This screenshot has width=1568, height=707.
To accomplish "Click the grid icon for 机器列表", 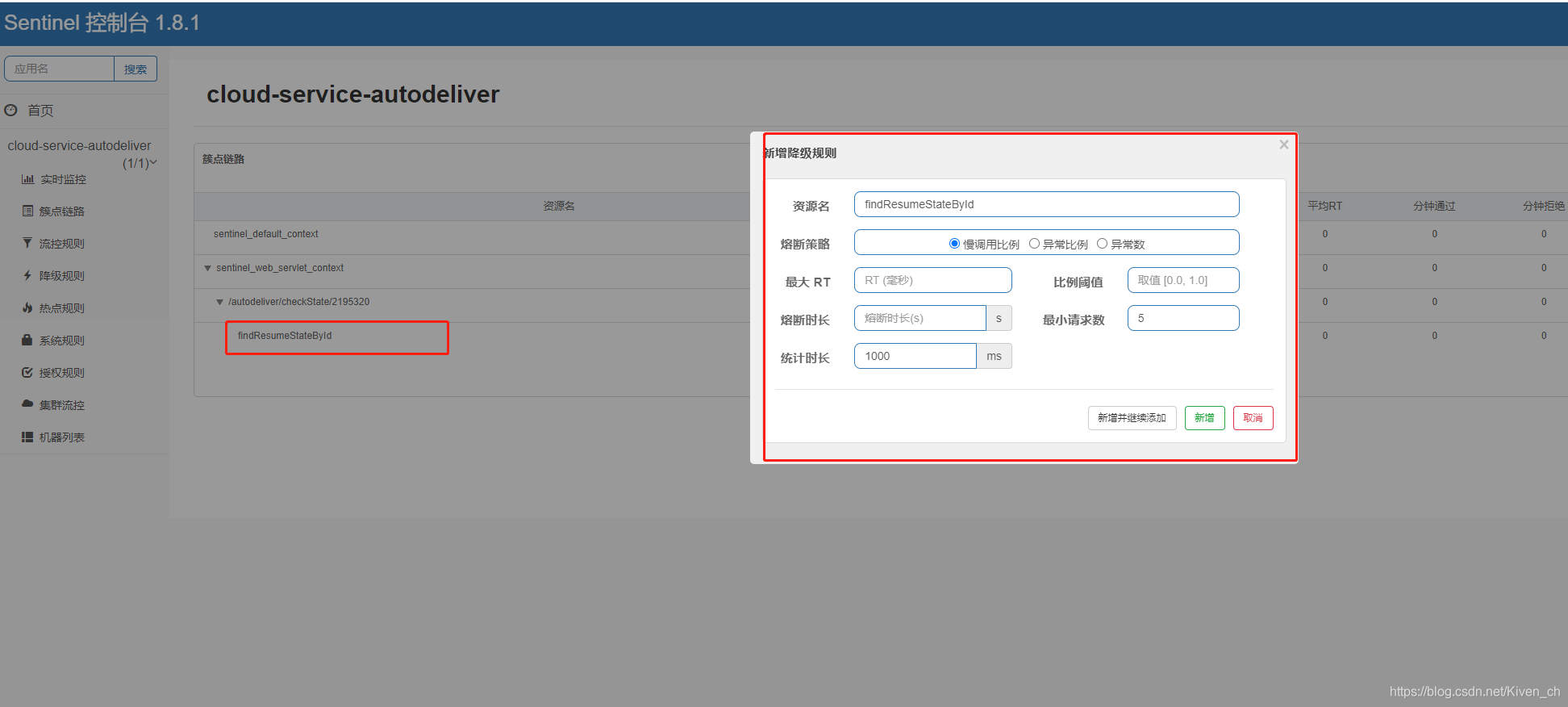I will [27, 437].
